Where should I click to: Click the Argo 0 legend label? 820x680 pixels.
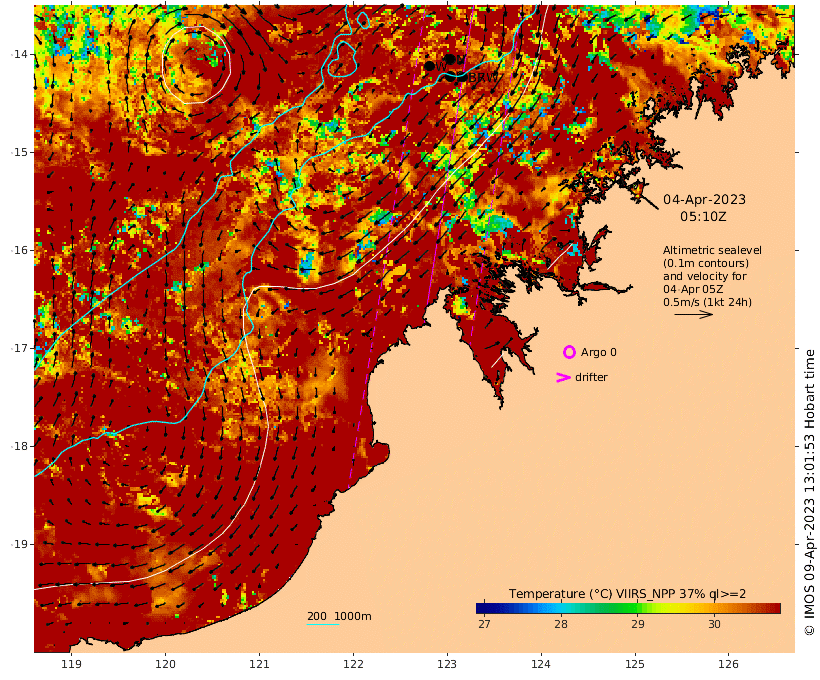click(599, 353)
